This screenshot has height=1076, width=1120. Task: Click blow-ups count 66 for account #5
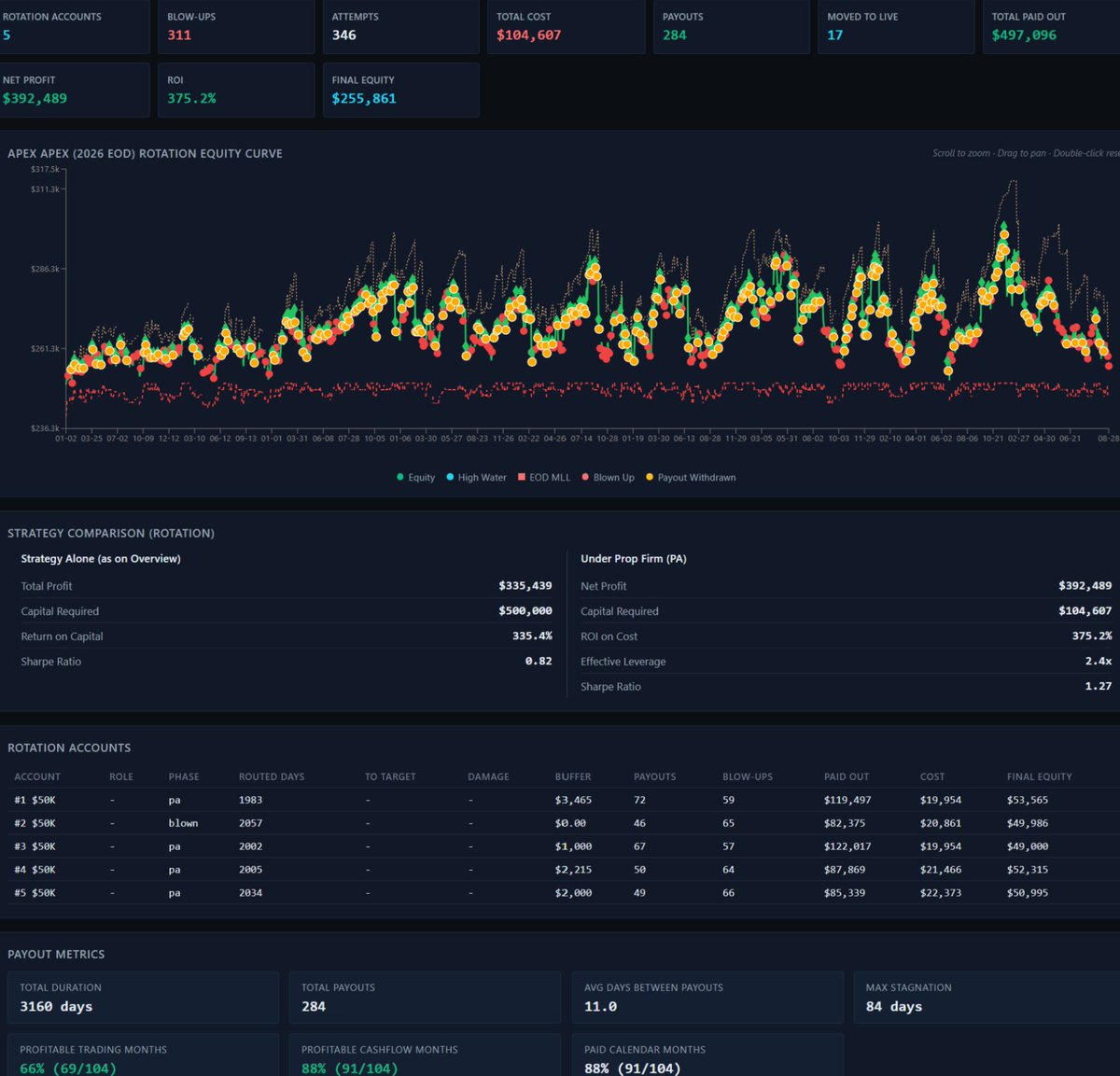click(728, 893)
